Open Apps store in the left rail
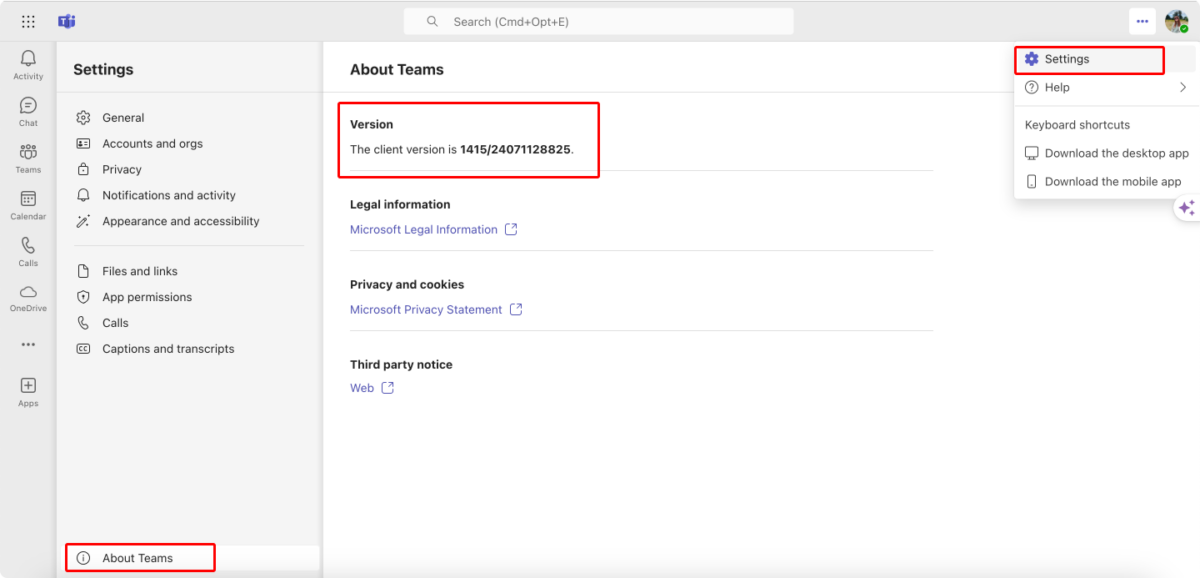 point(28,392)
